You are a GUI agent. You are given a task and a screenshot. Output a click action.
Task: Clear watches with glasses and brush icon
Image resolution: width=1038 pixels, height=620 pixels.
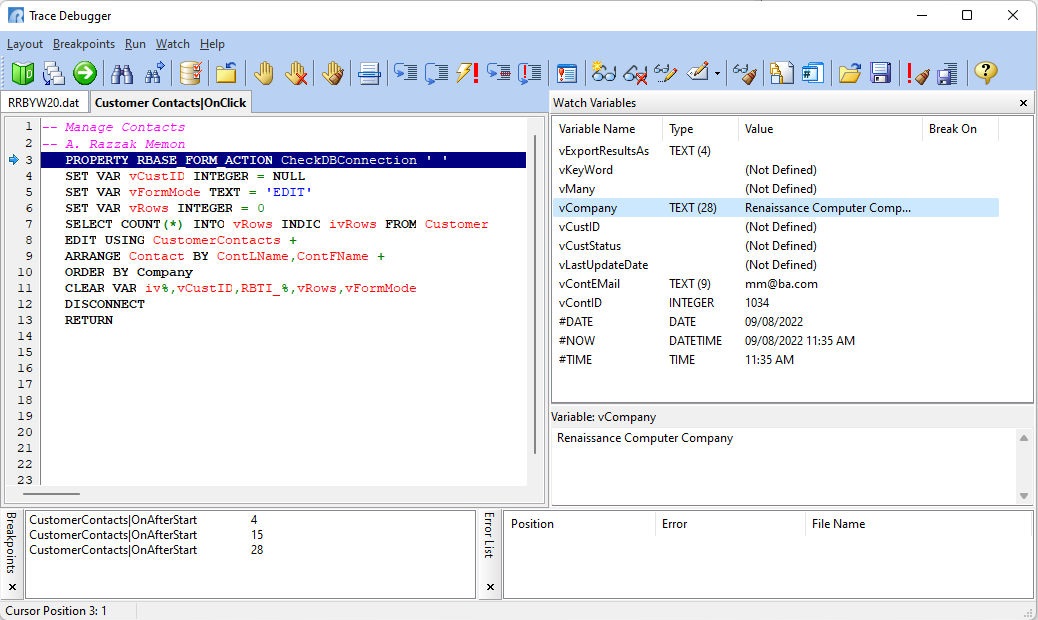point(745,73)
